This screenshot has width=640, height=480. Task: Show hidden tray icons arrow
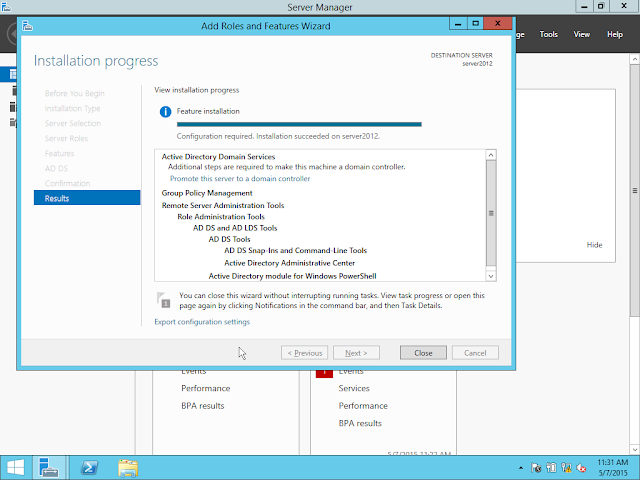[521, 468]
